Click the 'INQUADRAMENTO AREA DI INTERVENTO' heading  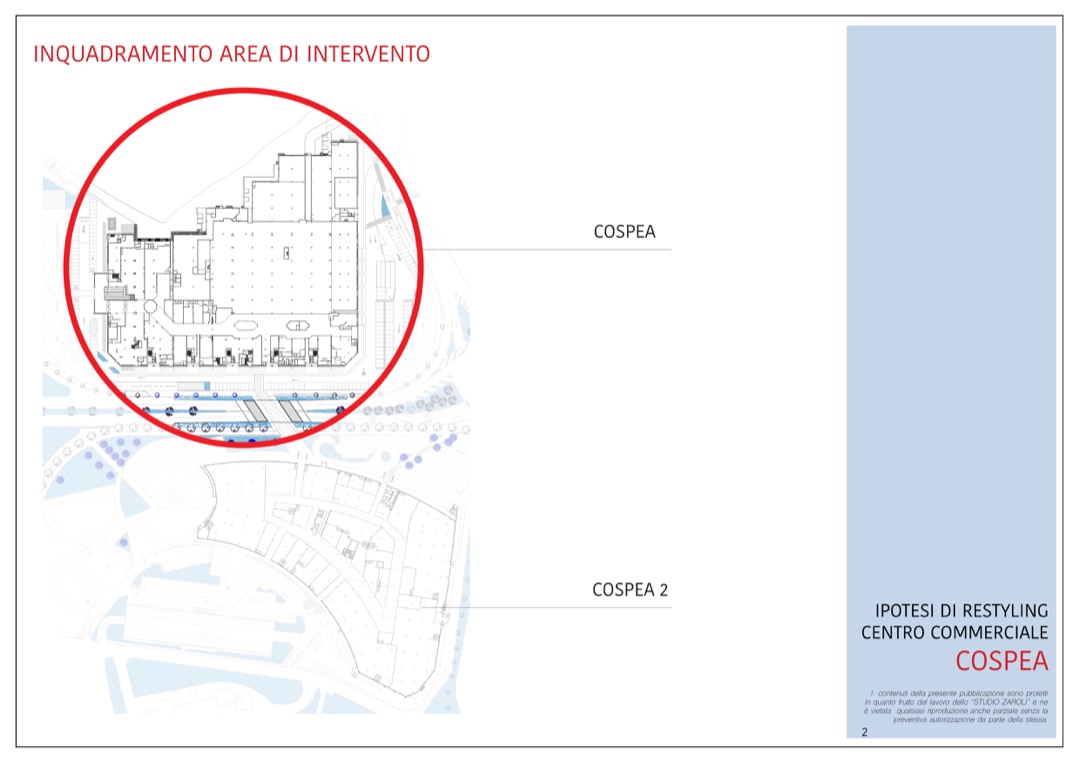tap(232, 54)
